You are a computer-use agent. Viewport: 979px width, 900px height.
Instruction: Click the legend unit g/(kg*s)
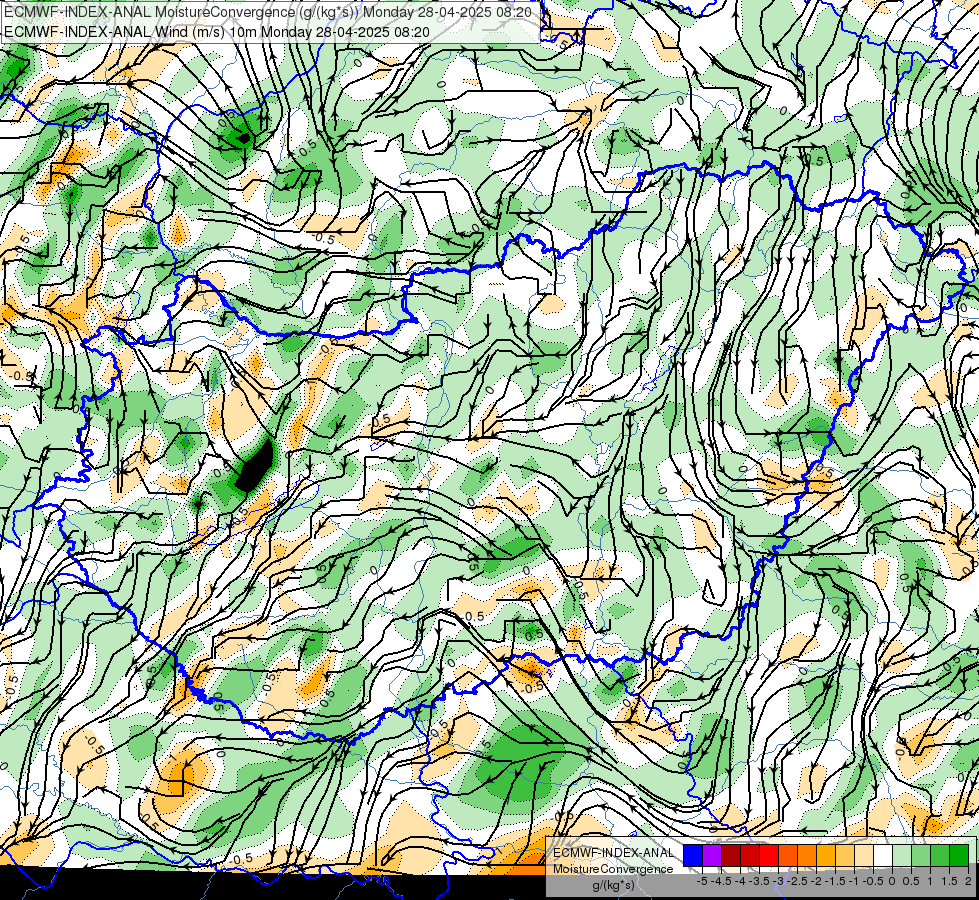coord(613,885)
